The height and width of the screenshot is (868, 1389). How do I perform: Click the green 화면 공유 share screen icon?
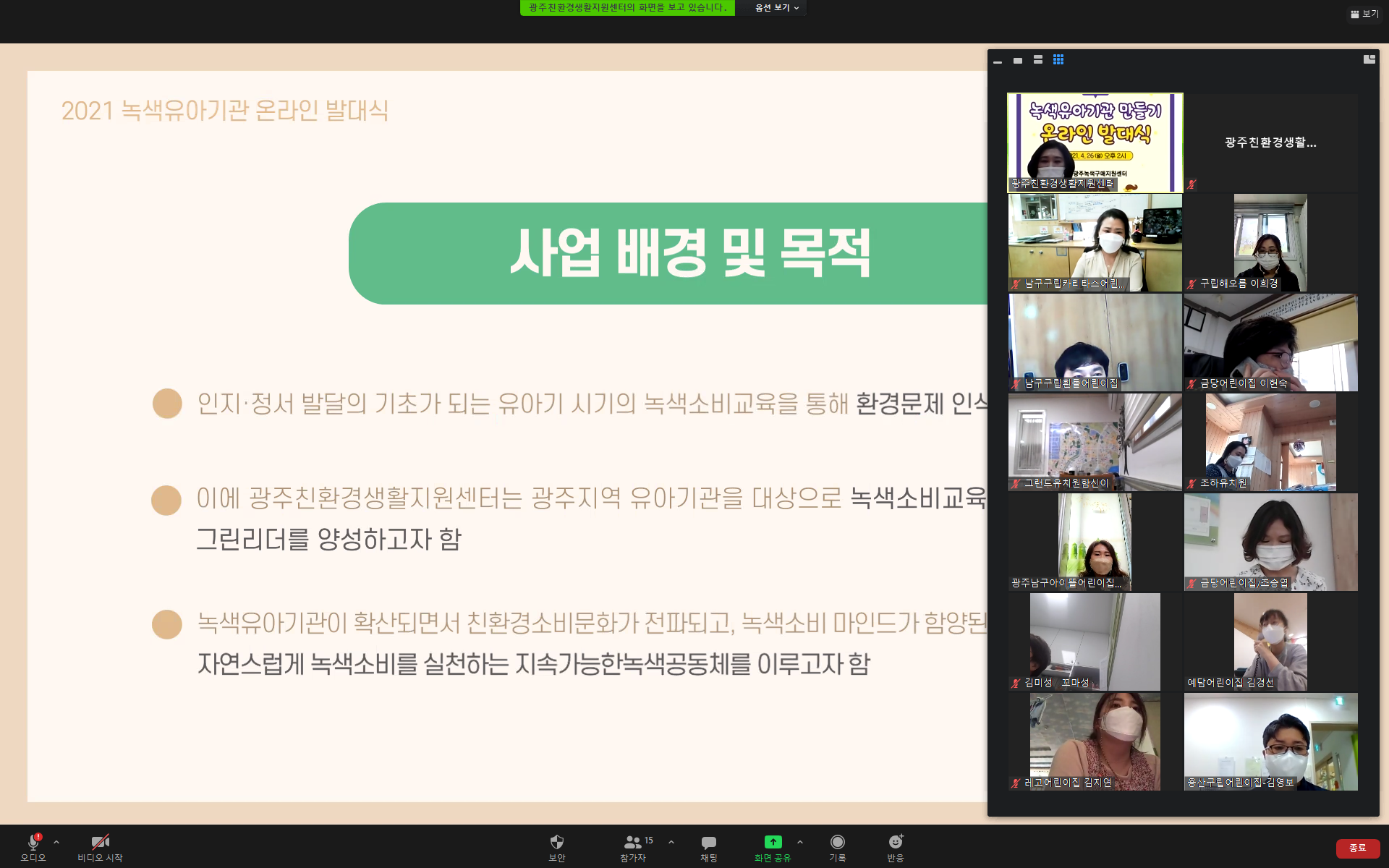[773, 843]
